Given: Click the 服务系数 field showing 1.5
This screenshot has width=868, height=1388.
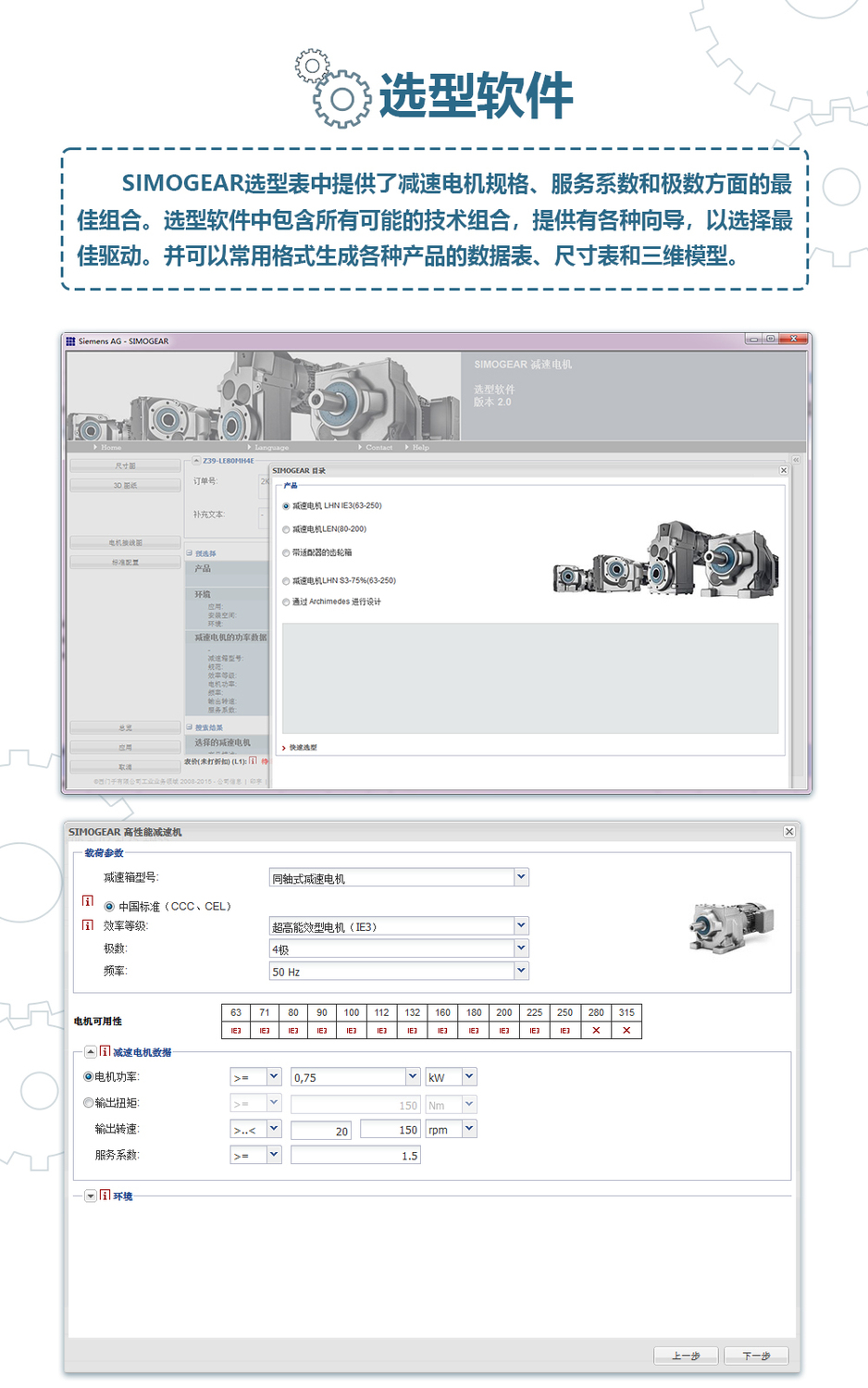Looking at the screenshot, I should coord(355,1155).
